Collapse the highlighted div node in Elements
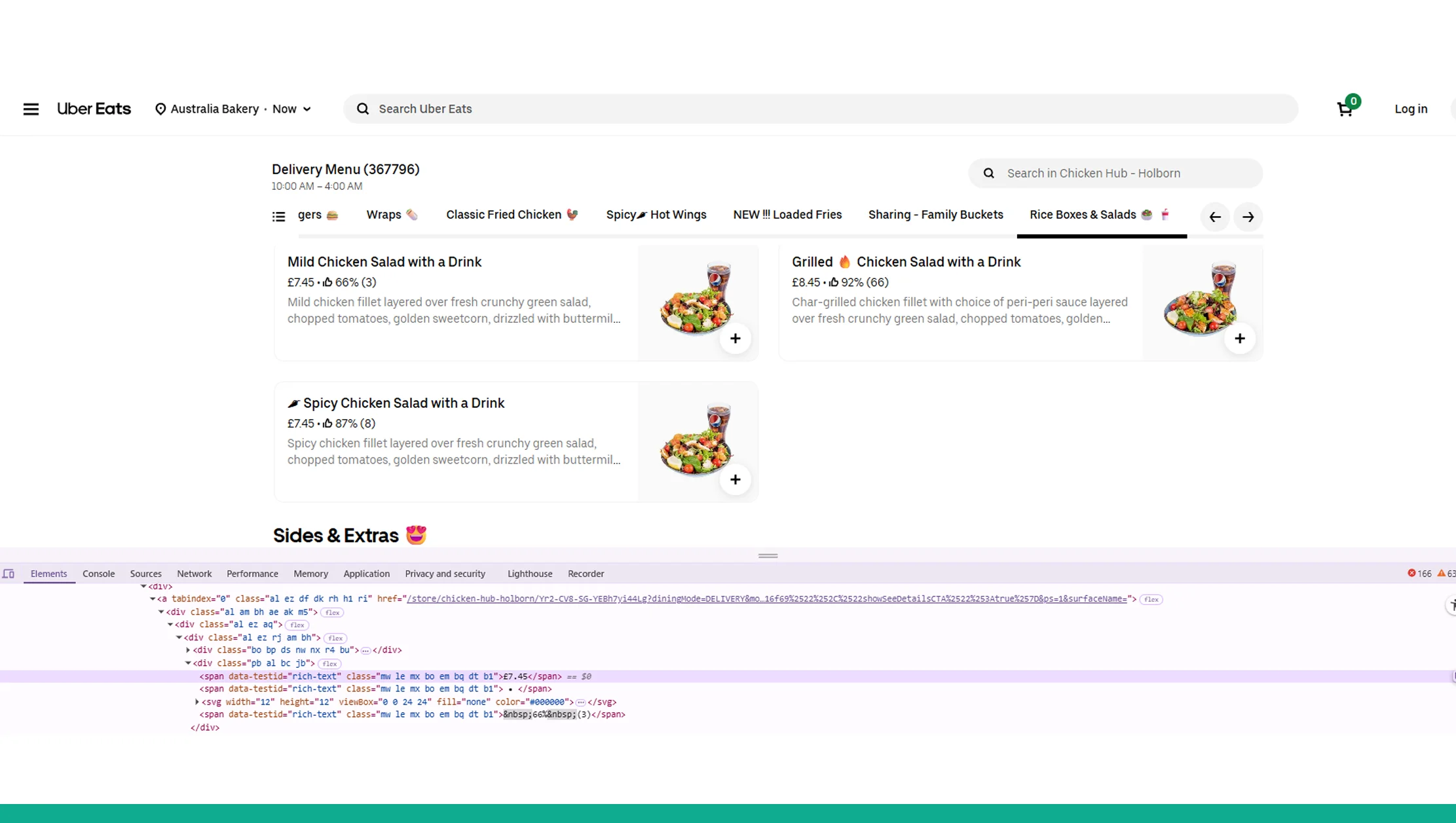 click(189, 663)
